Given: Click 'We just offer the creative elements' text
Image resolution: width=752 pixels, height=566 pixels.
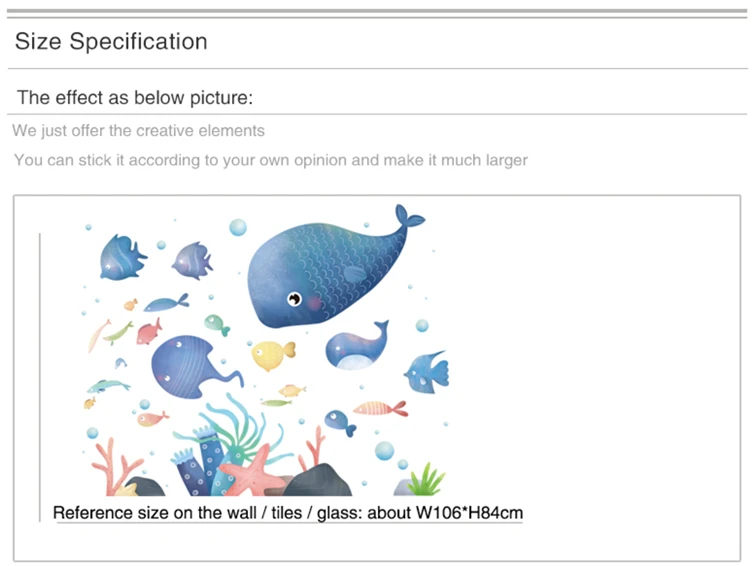Looking at the screenshot, I should [x=139, y=130].
